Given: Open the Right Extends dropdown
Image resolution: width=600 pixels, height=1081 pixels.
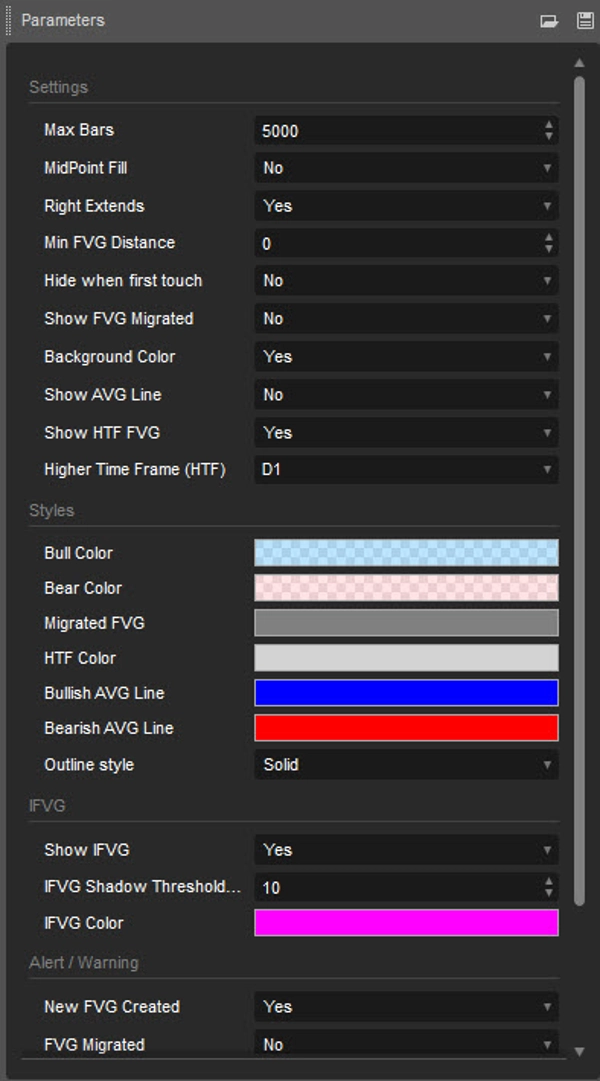Looking at the screenshot, I should click(x=406, y=206).
